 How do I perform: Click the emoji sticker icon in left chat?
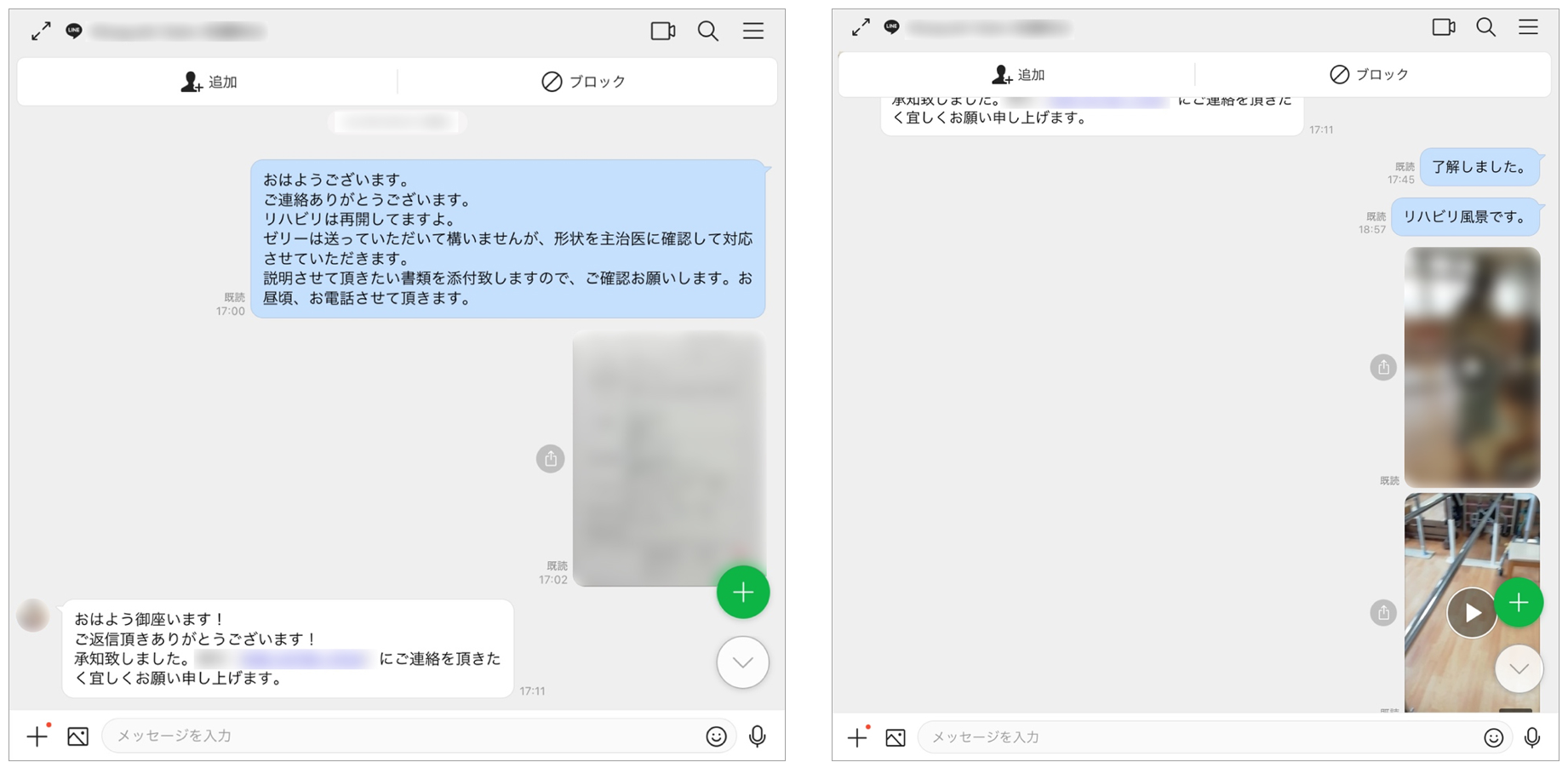716,736
